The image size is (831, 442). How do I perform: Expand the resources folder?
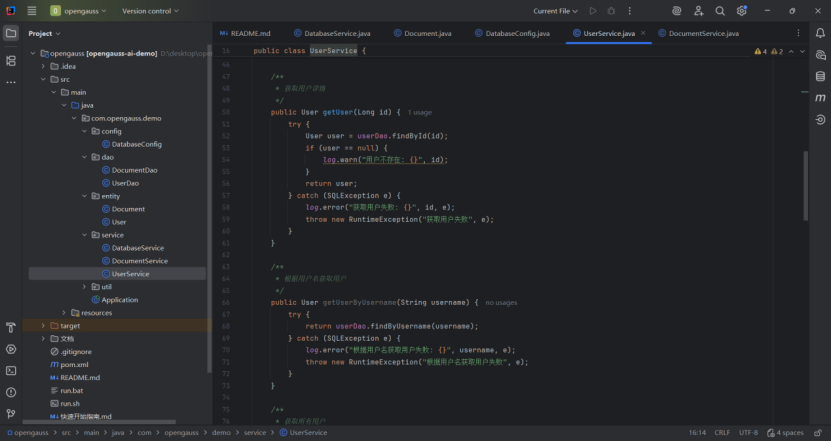pos(64,313)
